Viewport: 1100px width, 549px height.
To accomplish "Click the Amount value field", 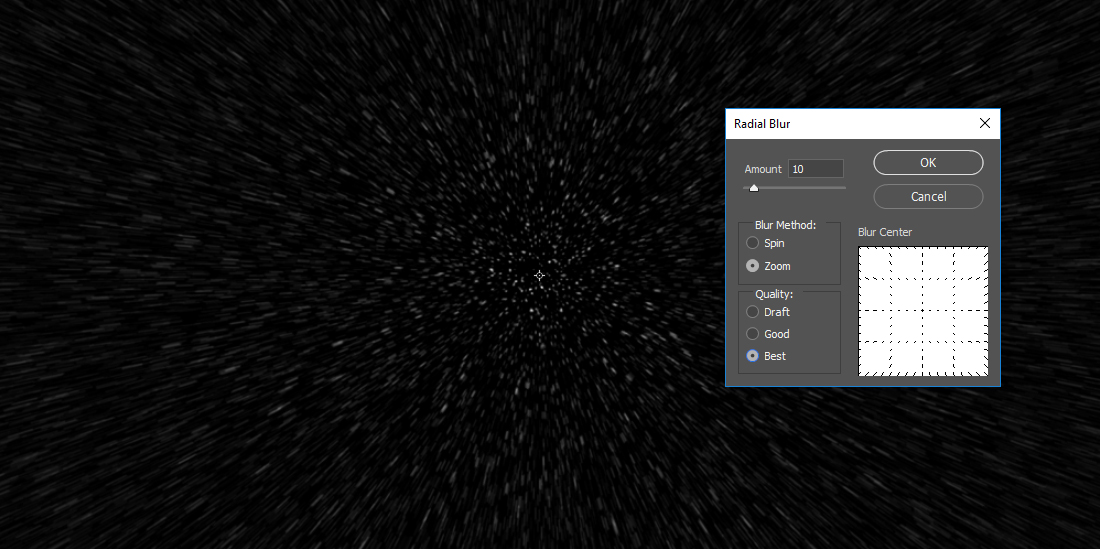I will tap(816, 169).
